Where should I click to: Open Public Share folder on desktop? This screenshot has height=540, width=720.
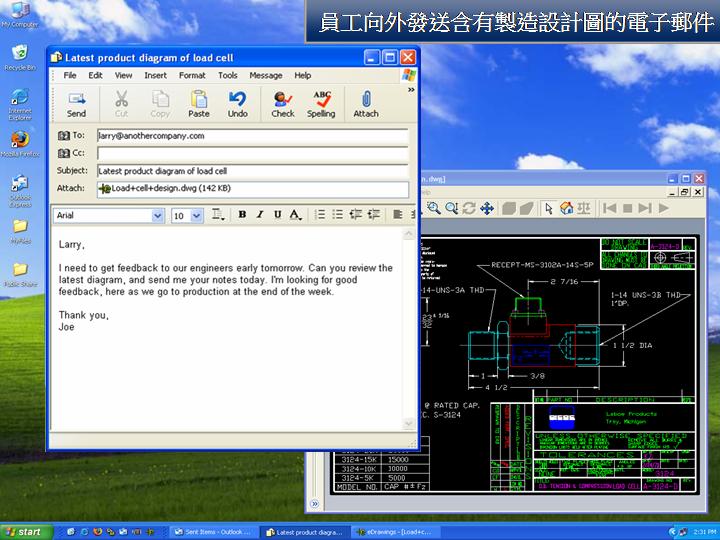pos(20,275)
